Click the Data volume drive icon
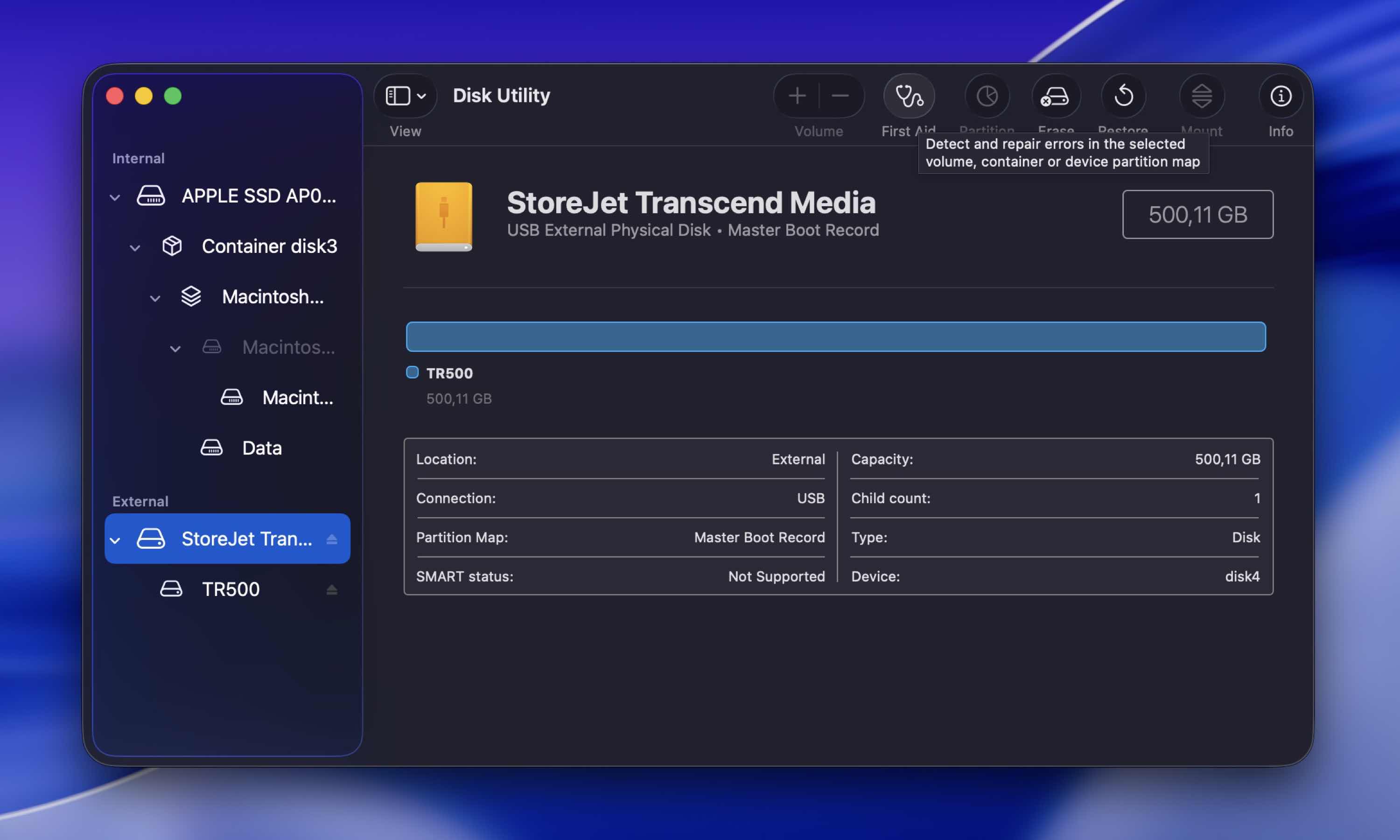 tap(212, 448)
